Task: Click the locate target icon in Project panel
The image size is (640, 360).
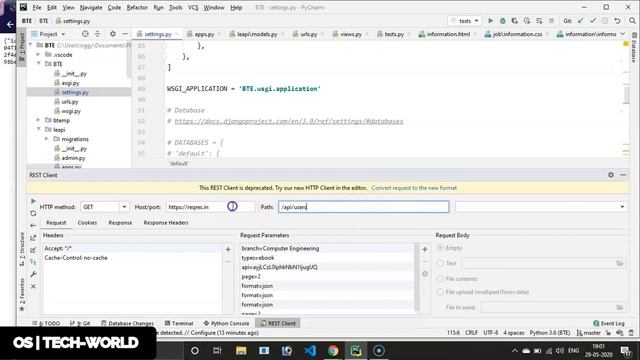Action: tap(85, 34)
